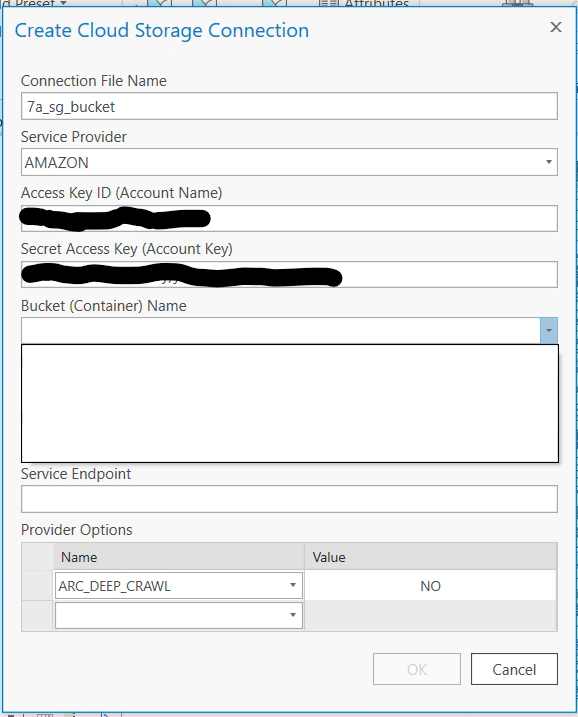Click the Cancel button
Image resolution: width=578 pixels, height=717 pixels.
[x=514, y=669]
